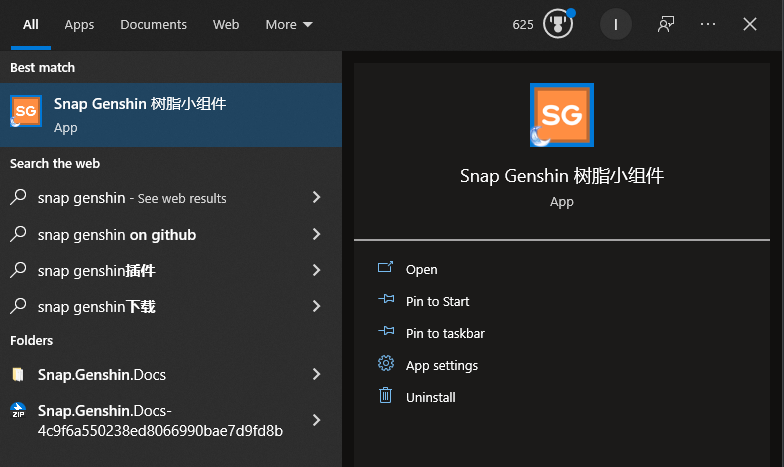This screenshot has height=467, width=784.
Task: Select the Snap Genshin best match result
Action: (171, 115)
